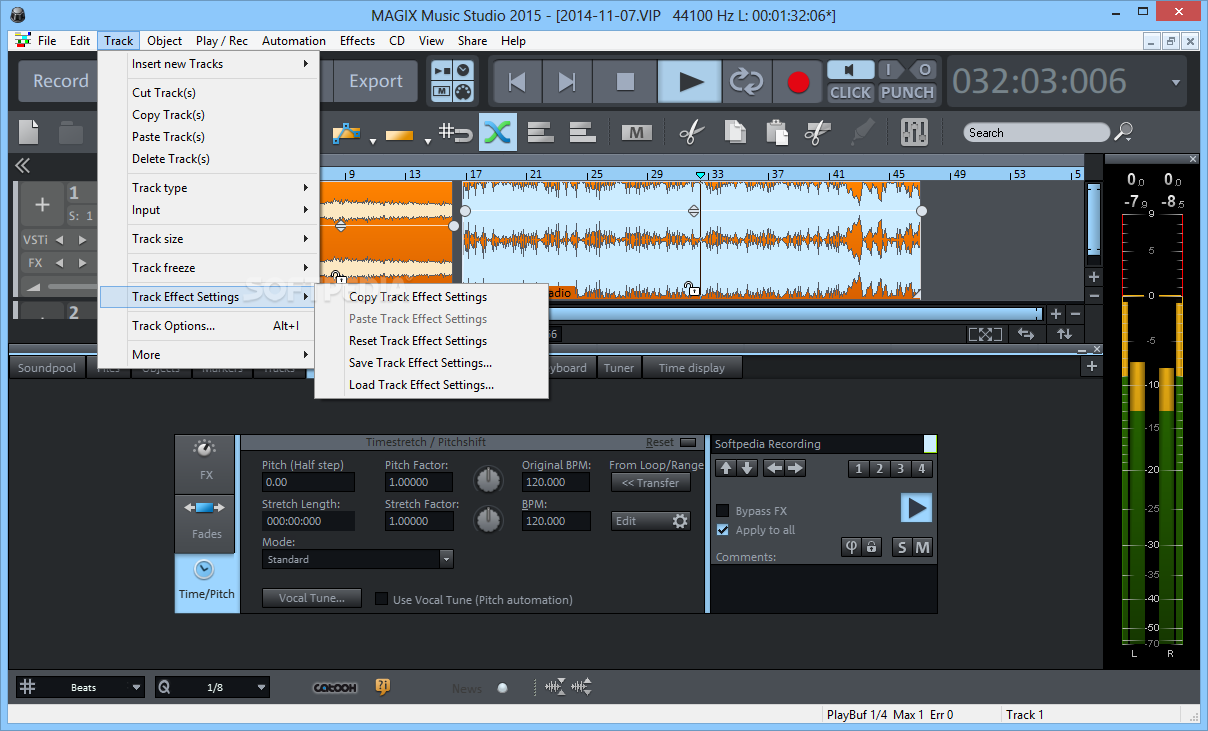Click into the Search field
Screen dimensions: 1208x731
(x=1037, y=132)
